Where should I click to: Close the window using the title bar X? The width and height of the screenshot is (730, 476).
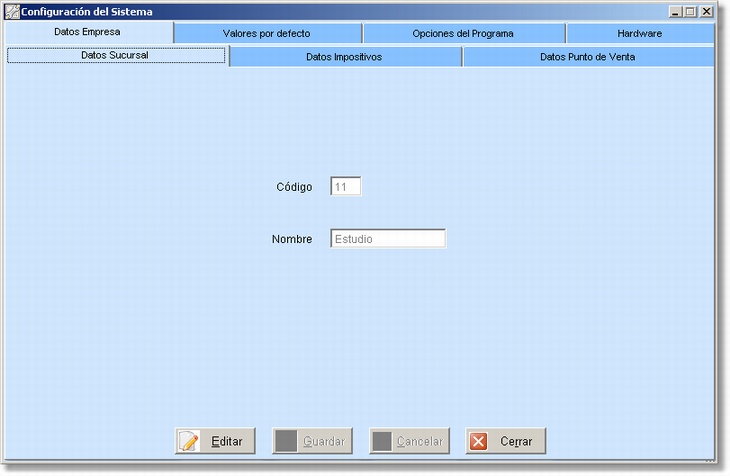(x=705, y=12)
